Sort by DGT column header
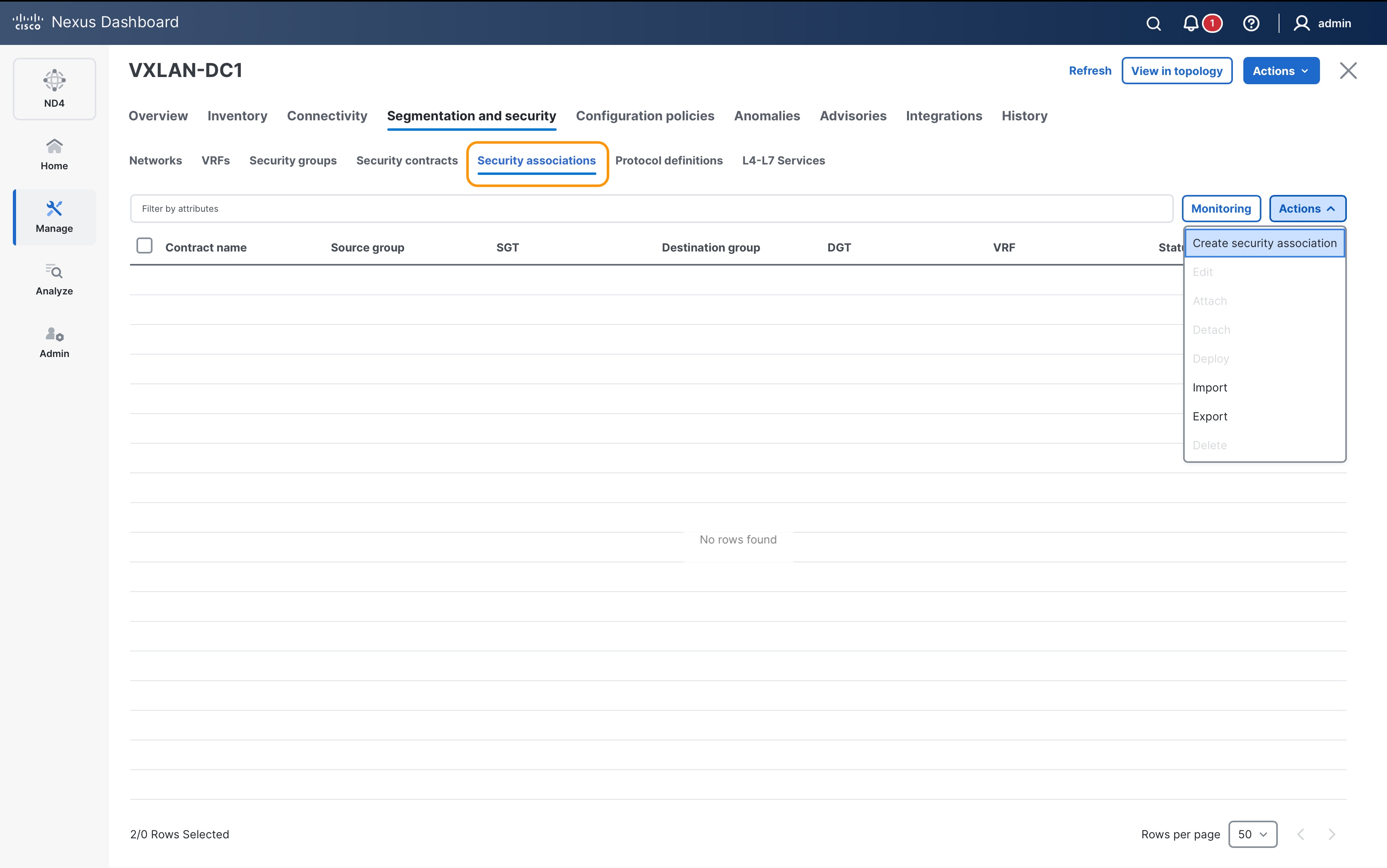 (x=839, y=247)
